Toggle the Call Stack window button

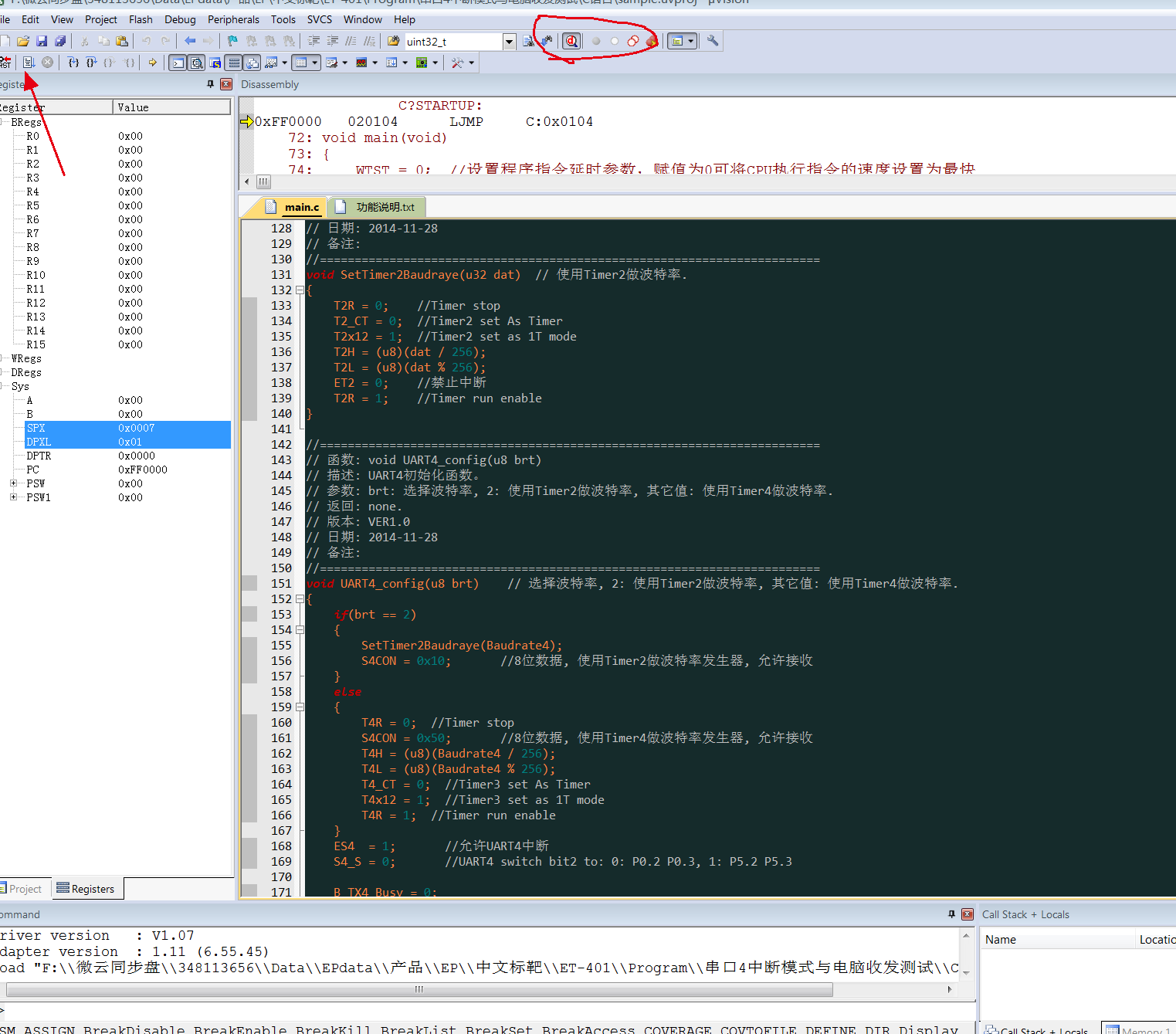click(x=252, y=63)
